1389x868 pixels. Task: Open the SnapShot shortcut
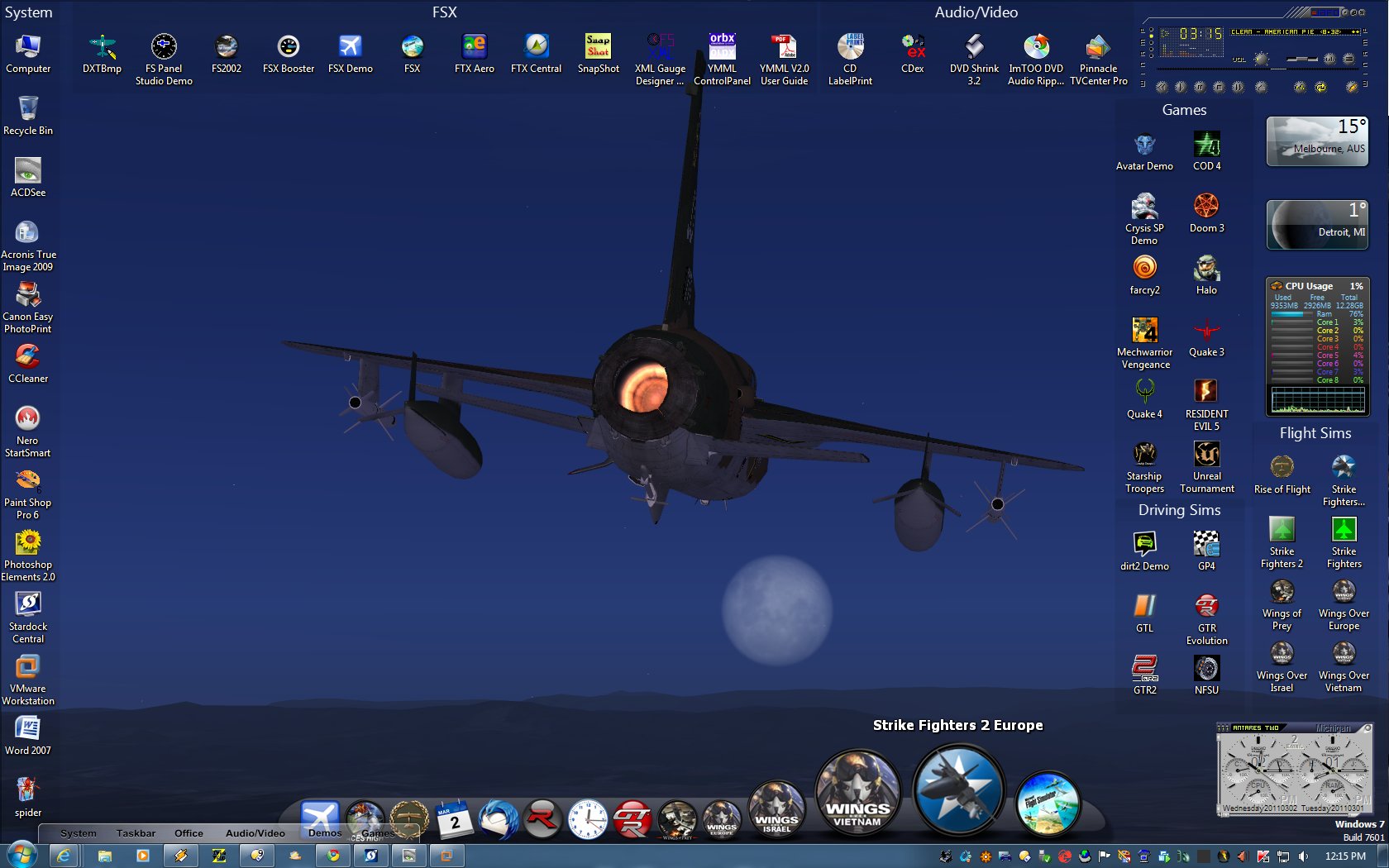pyautogui.click(x=599, y=55)
